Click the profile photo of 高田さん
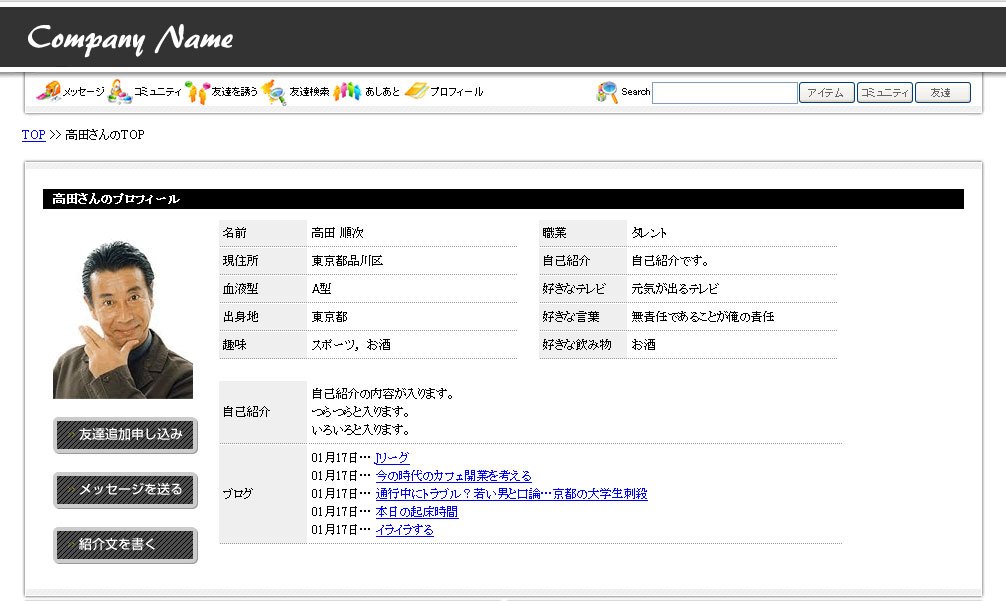 123,319
